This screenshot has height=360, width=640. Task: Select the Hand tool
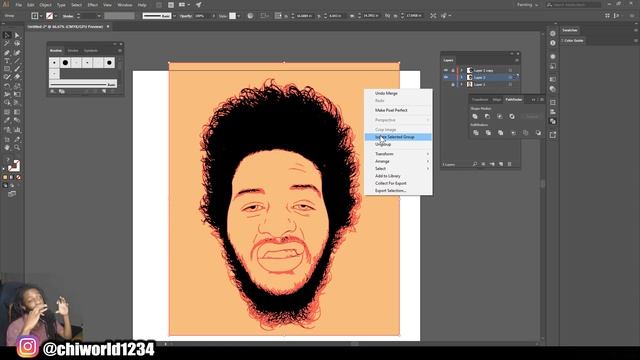pyautogui.click(x=7, y=147)
